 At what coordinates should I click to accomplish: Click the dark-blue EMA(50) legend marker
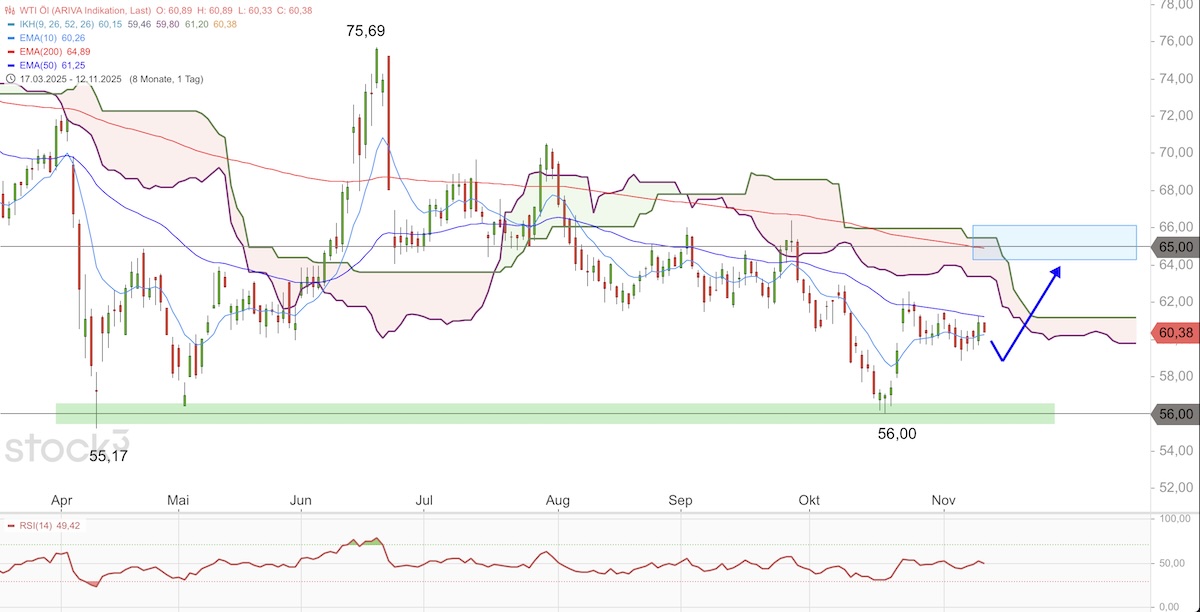pos(9,64)
